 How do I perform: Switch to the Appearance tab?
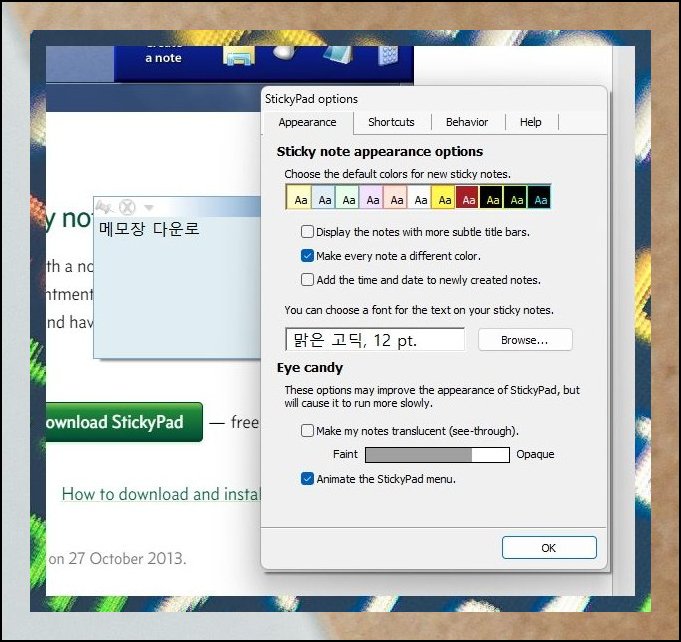coord(307,122)
